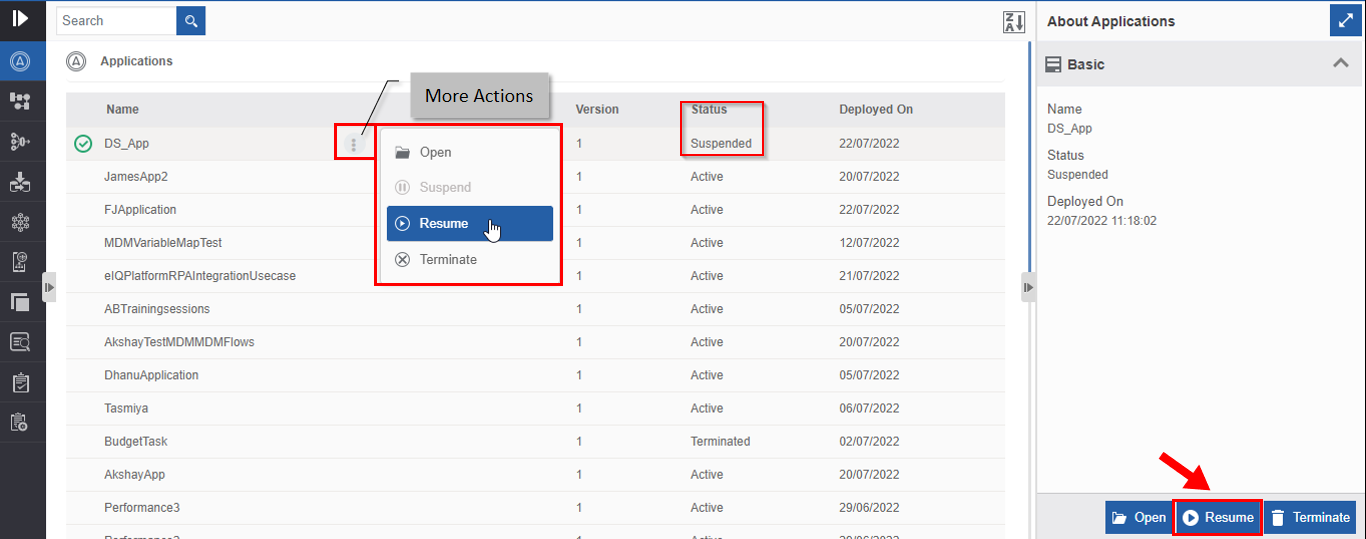The height and width of the screenshot is (539, 1366).
Task: Click the magnifier search button
Action: click(x=191, y=20)
